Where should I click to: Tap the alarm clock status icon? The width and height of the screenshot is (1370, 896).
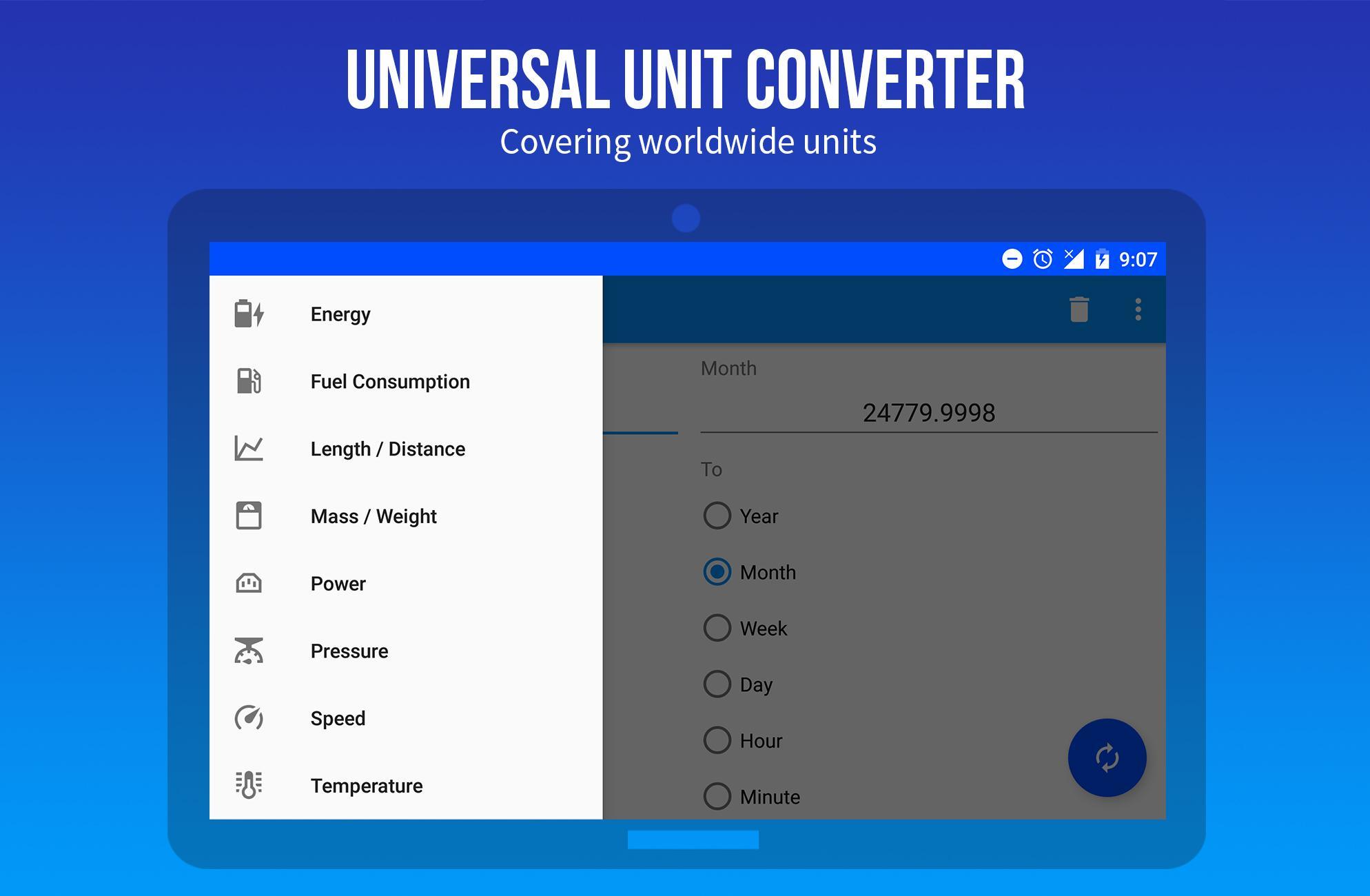(1043, 259)
